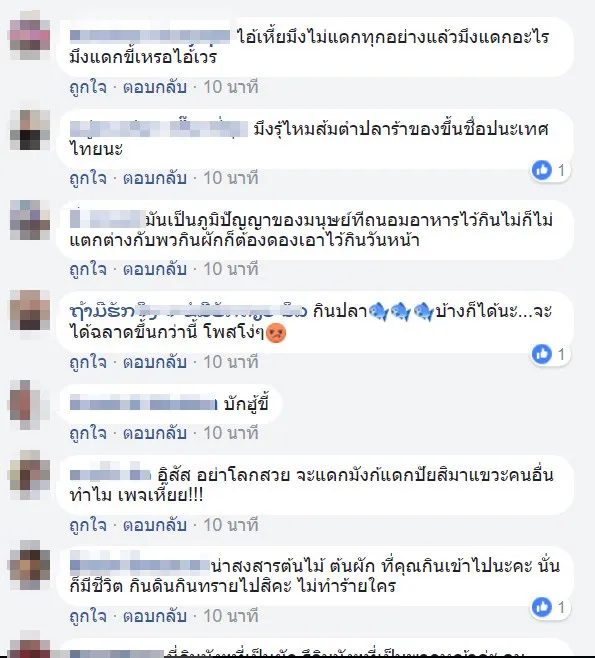Viewport: 595px width, 658px height.
Task: Open blurred author name of บักฮู้ขี้ comment
Action: [x=144, y=405]
